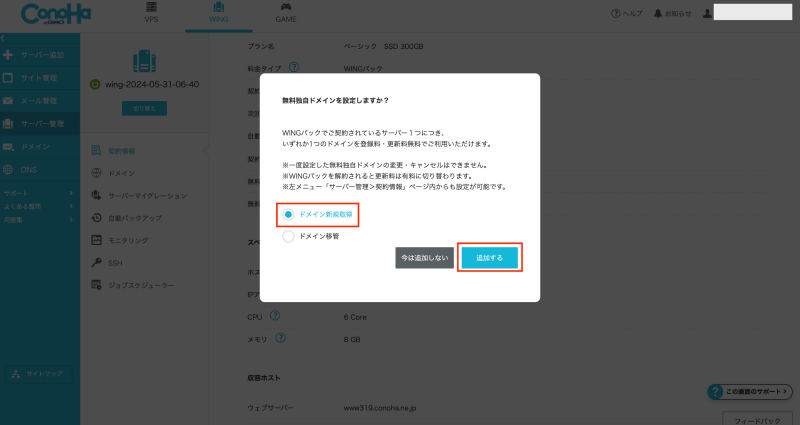This screenshot has width=800, height=425.
Task: Select the ドメイン新規取得 radio option
Action: click(x=289, y=214)
